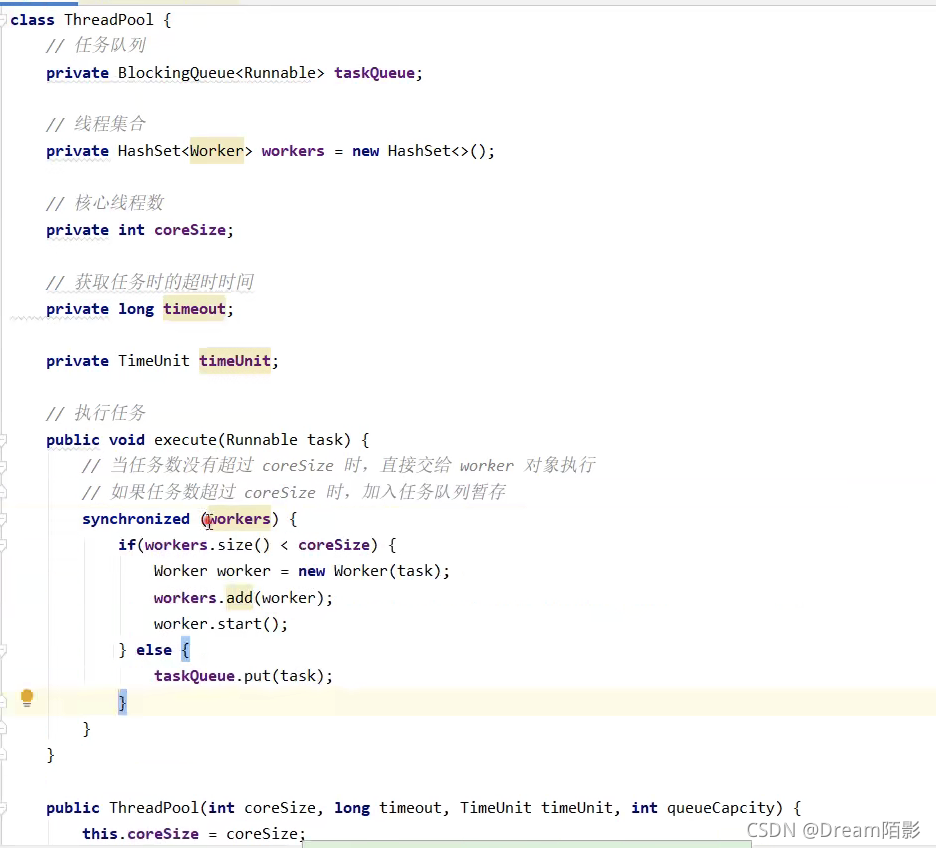Click coreSize in the if condition
936x848 pixels.
point(334,545)
